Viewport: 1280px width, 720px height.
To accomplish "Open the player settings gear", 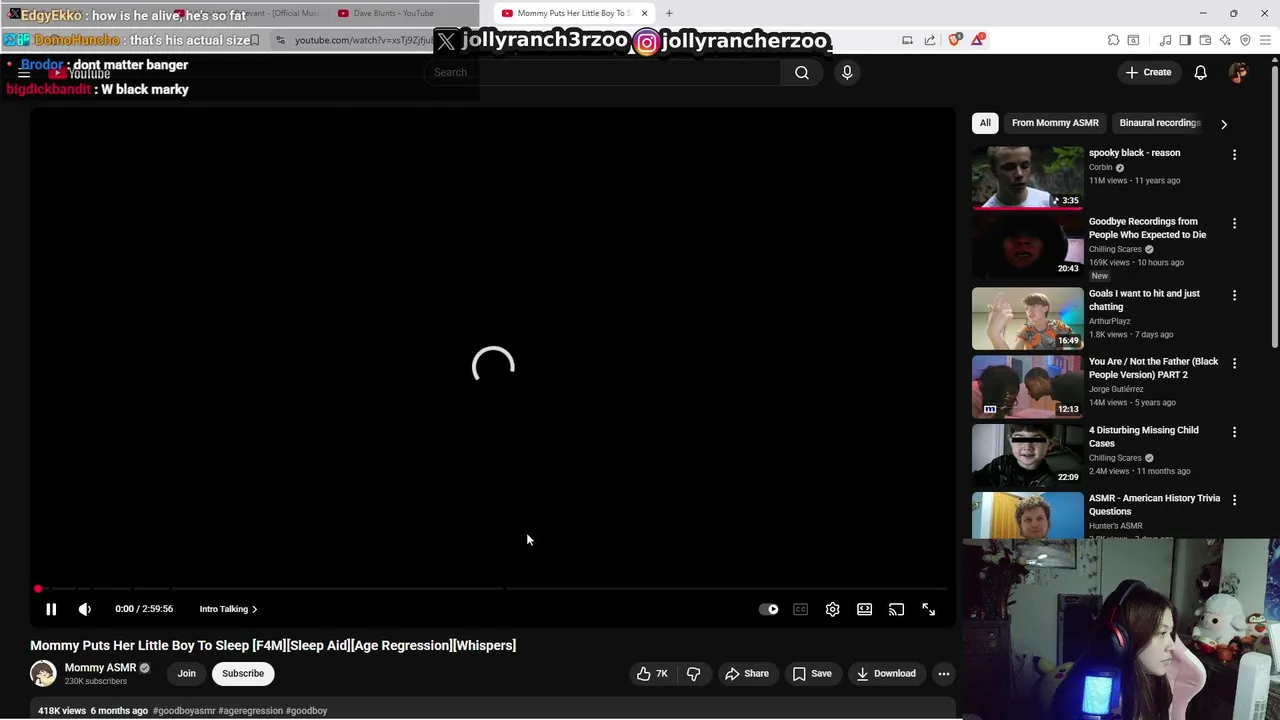I will click(x=833, y=609).
